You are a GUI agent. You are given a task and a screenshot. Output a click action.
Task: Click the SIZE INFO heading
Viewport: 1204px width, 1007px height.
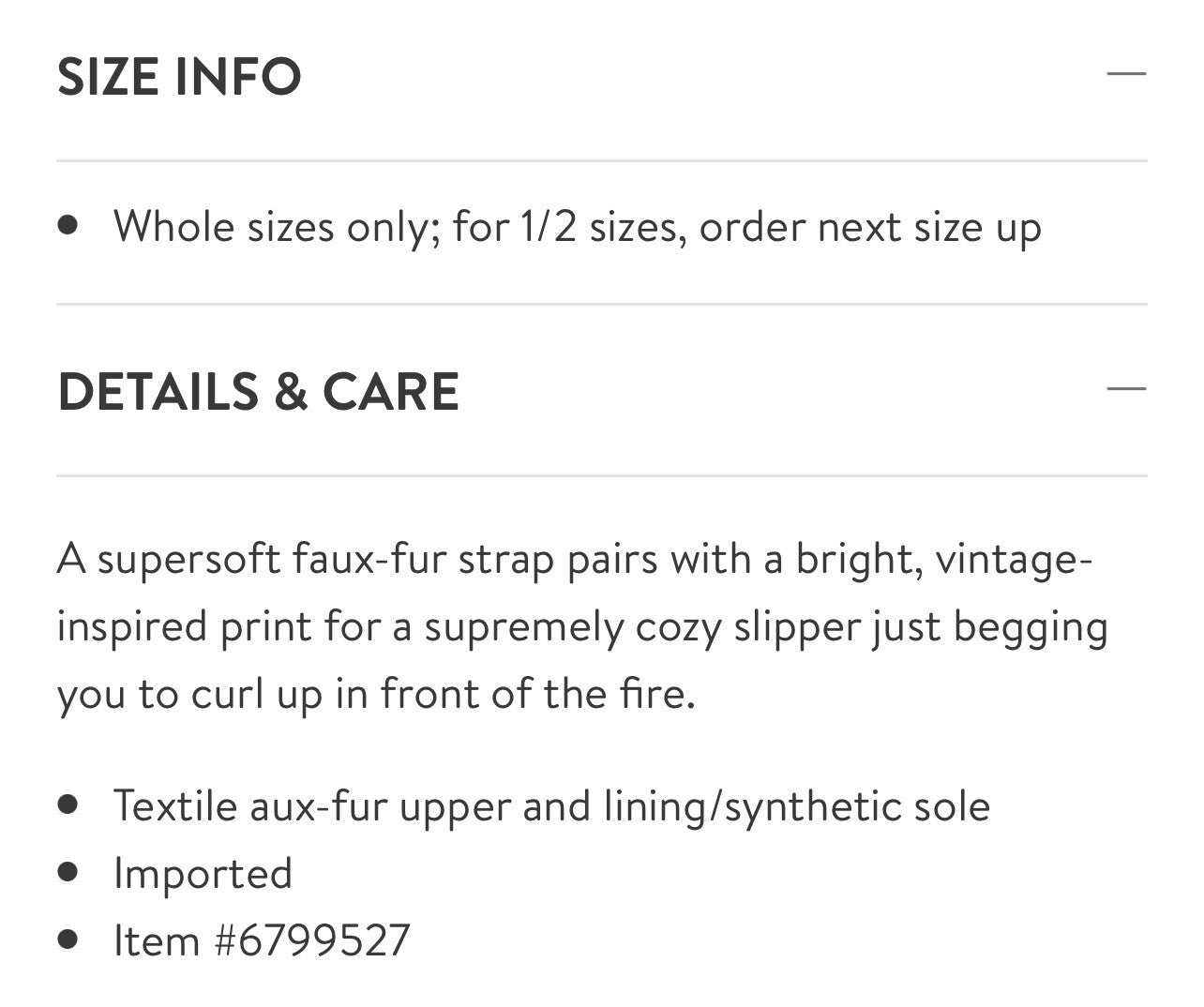coord(179,76)
